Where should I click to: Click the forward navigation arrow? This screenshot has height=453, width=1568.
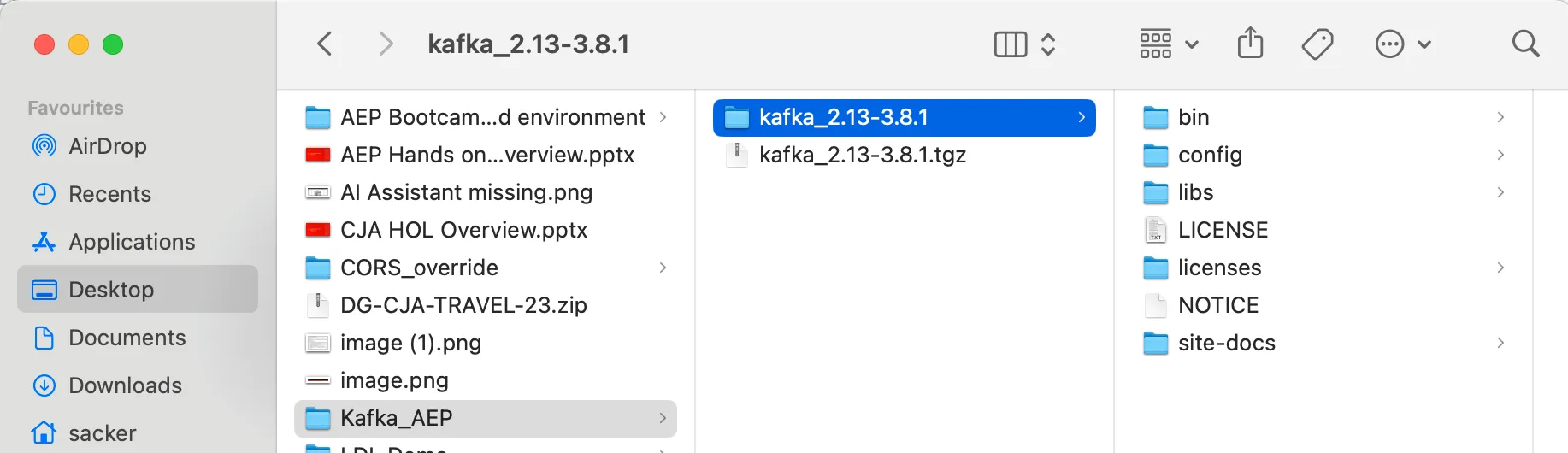coord(386,44)
